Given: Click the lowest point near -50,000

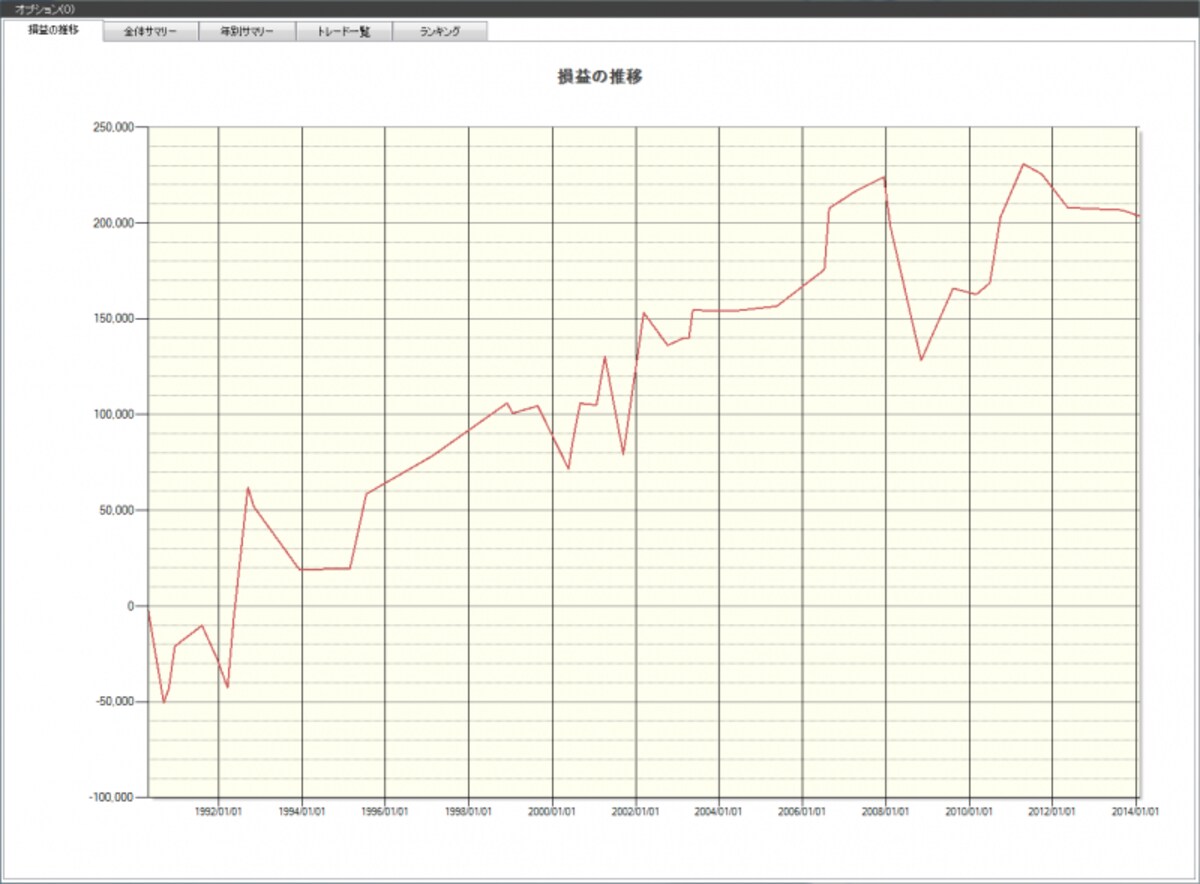Looking at the screenshot, I should tap(164, 702).
